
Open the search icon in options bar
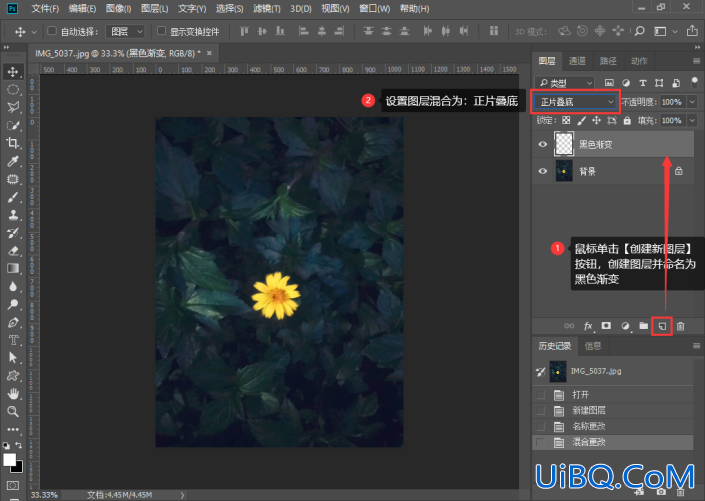(639, 31)
